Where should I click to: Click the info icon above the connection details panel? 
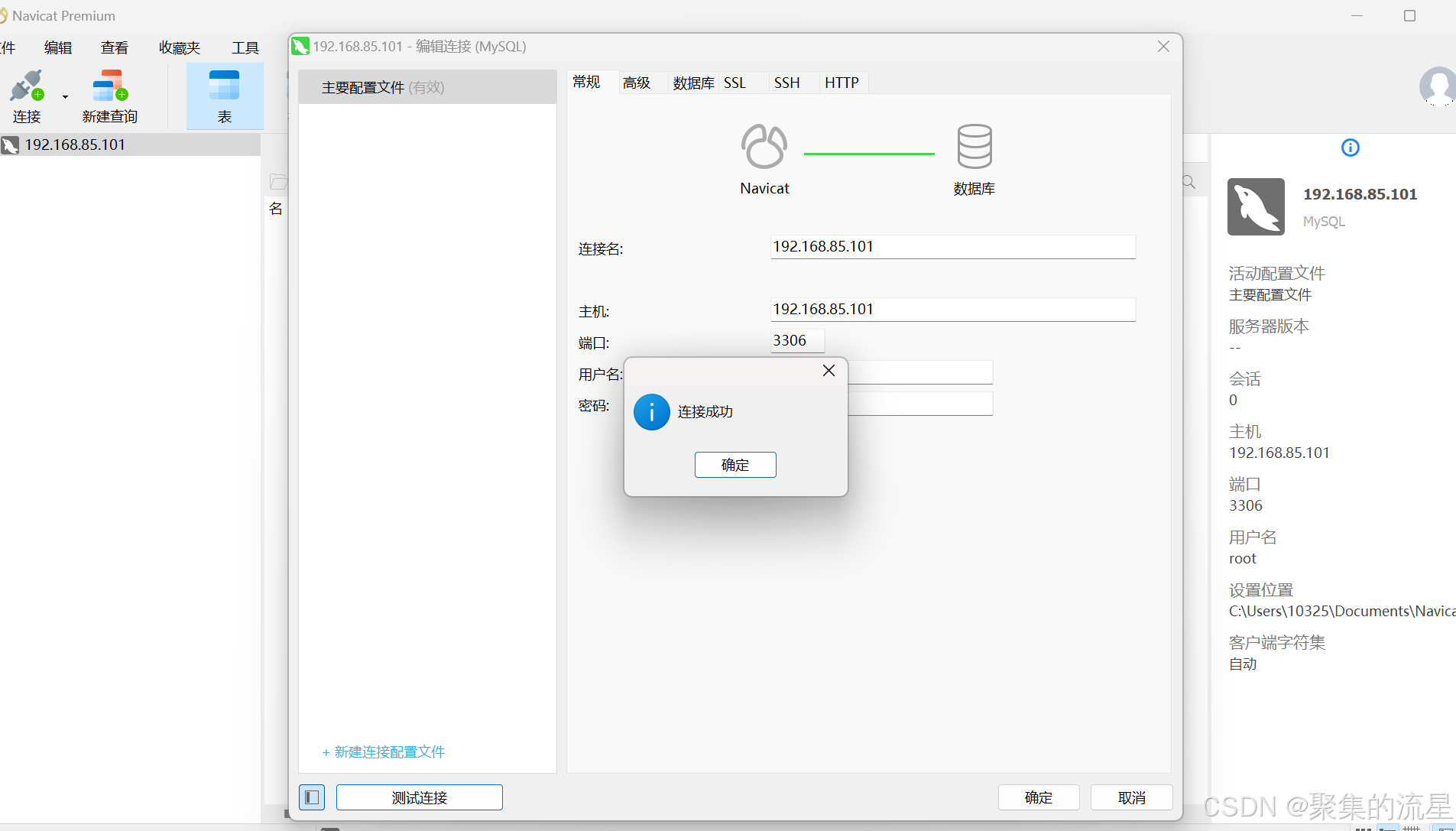tap(1350, 148)
